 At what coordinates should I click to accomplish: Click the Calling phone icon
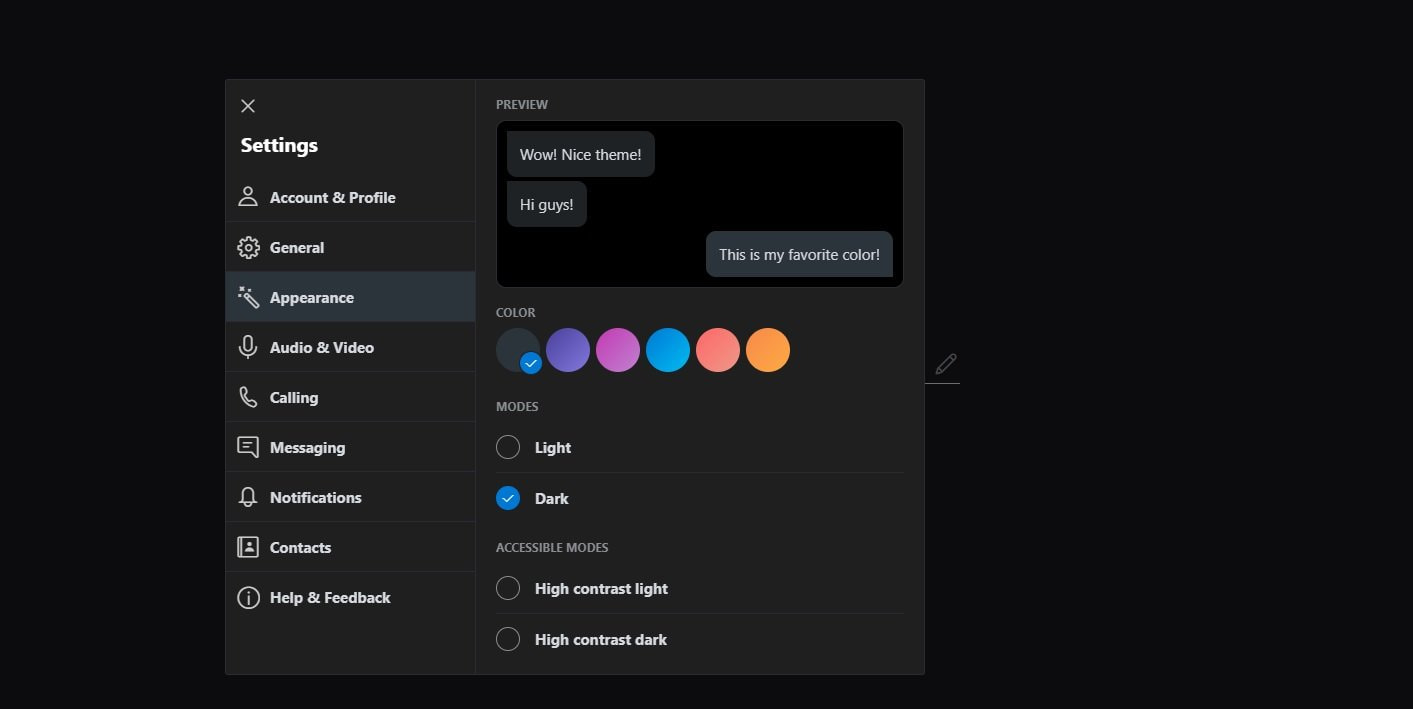pos(248,397)
